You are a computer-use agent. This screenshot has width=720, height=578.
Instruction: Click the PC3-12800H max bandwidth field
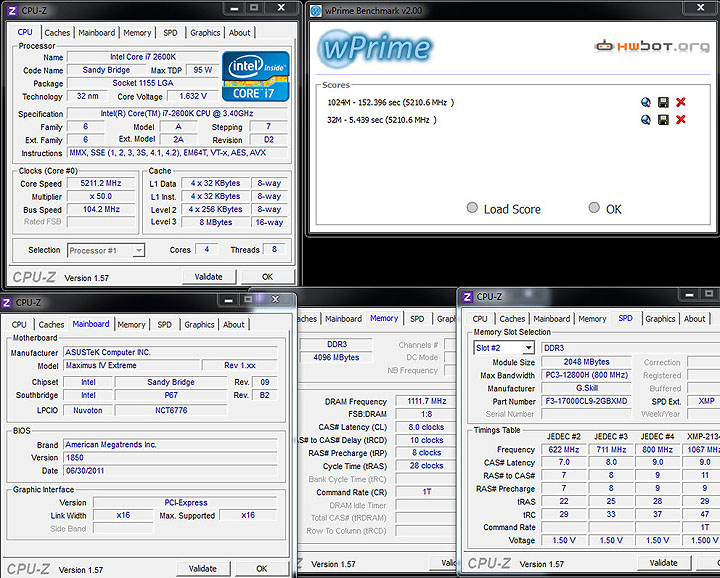[586, 375]
